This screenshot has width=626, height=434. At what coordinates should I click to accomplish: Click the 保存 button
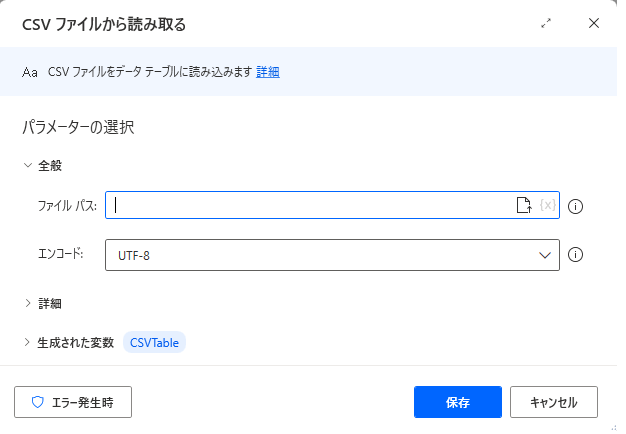pyautogui.click(x=458, y=402)
